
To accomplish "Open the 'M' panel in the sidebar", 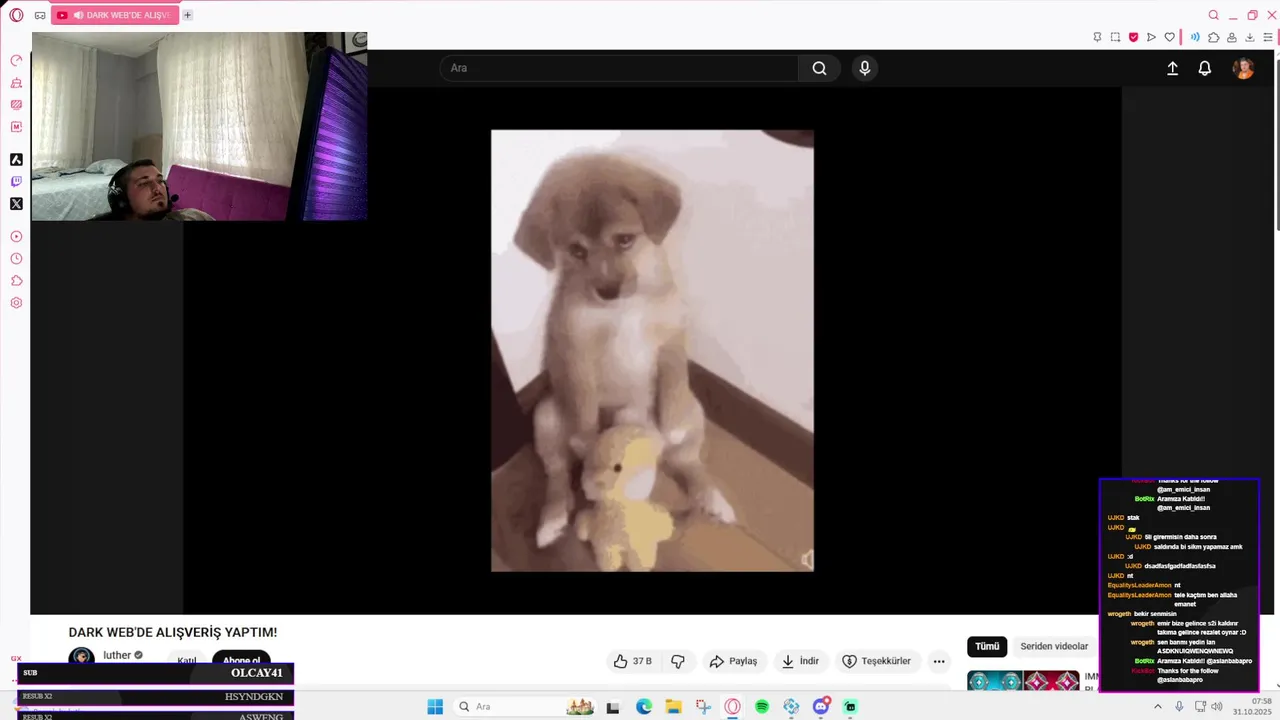I will point(16,127).
